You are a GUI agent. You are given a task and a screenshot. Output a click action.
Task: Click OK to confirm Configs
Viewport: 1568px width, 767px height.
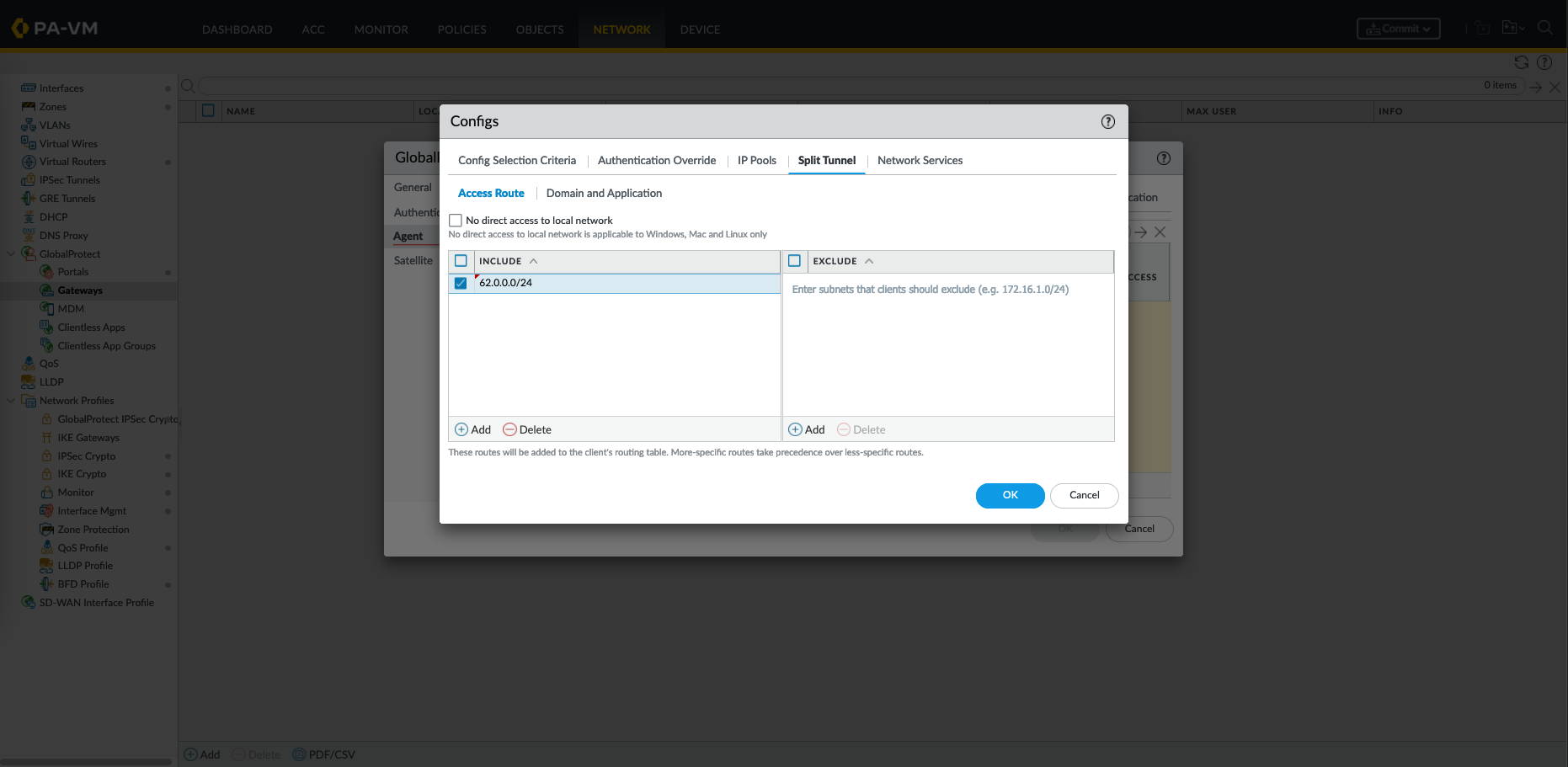click(x=1010, y=495)
